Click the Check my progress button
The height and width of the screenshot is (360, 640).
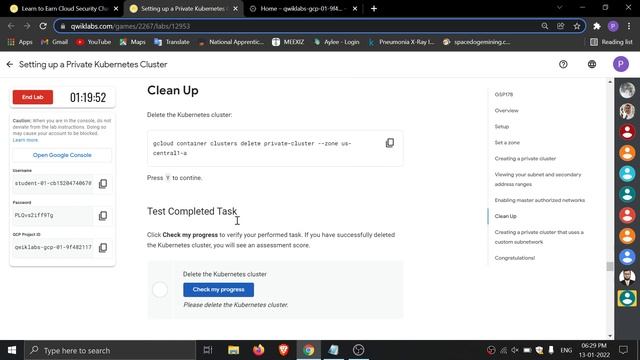(218, 289)
